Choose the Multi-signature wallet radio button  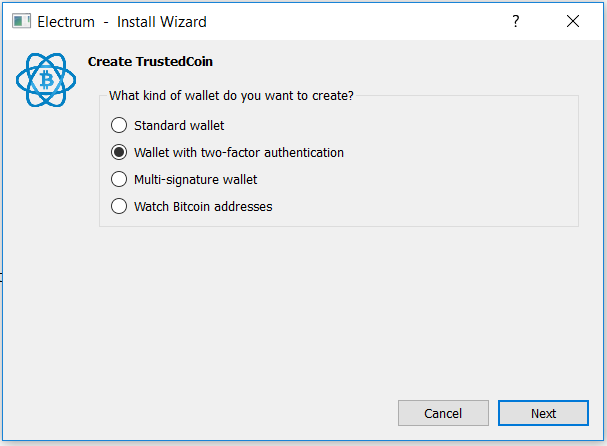point(119,179)
